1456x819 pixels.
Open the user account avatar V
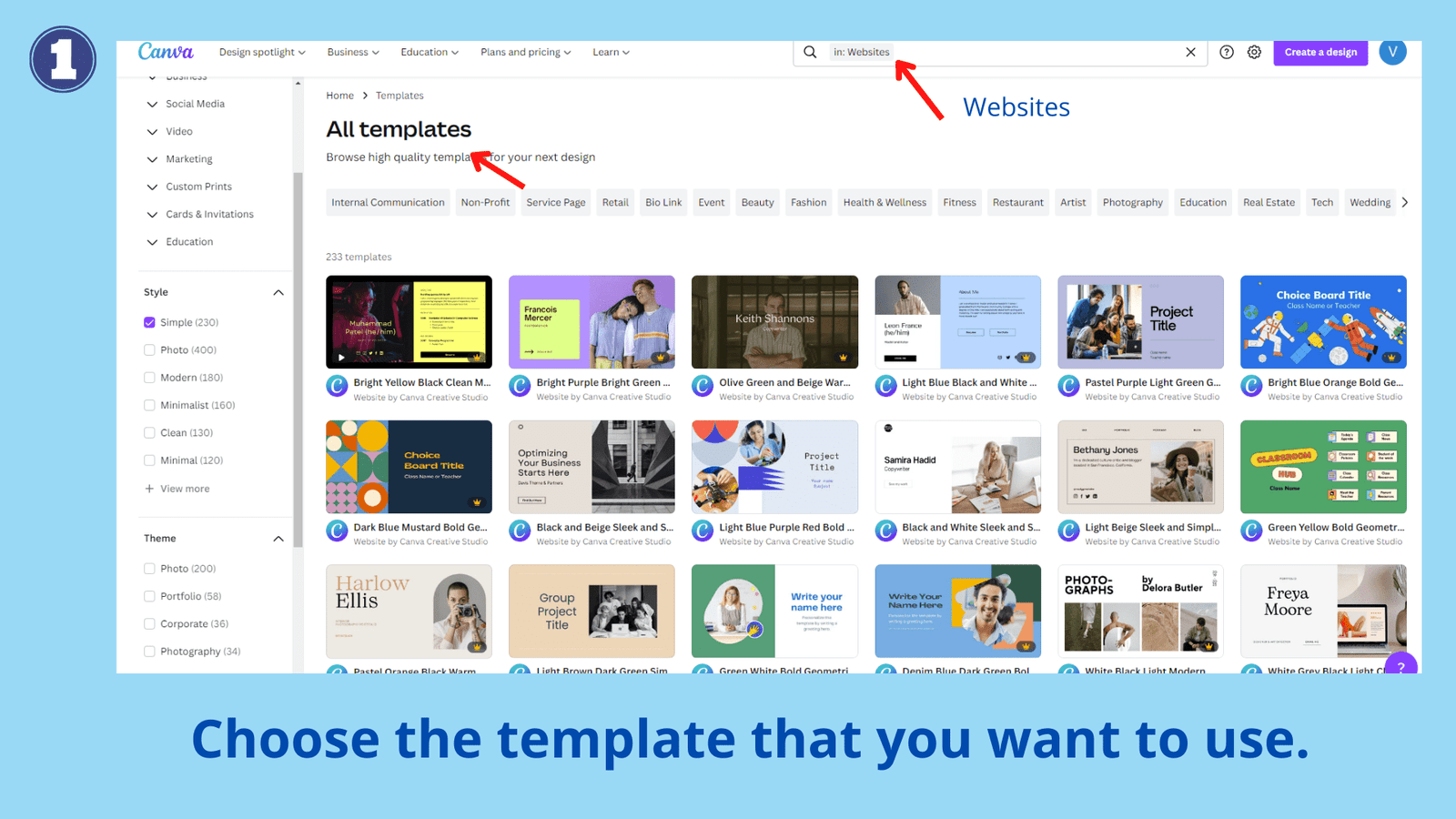point(1392,52)
